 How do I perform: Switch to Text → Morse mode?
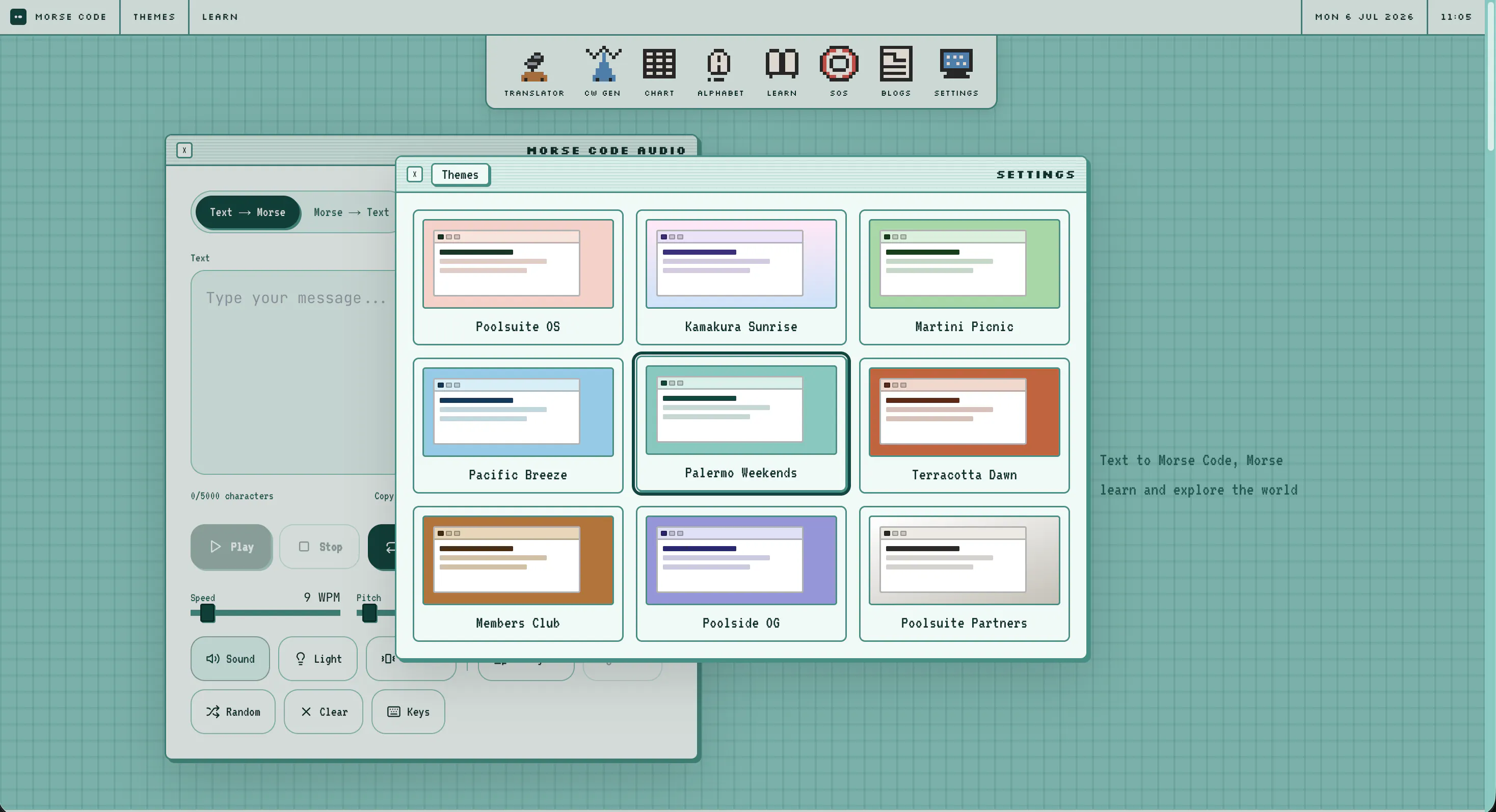[x=248, y=212]
